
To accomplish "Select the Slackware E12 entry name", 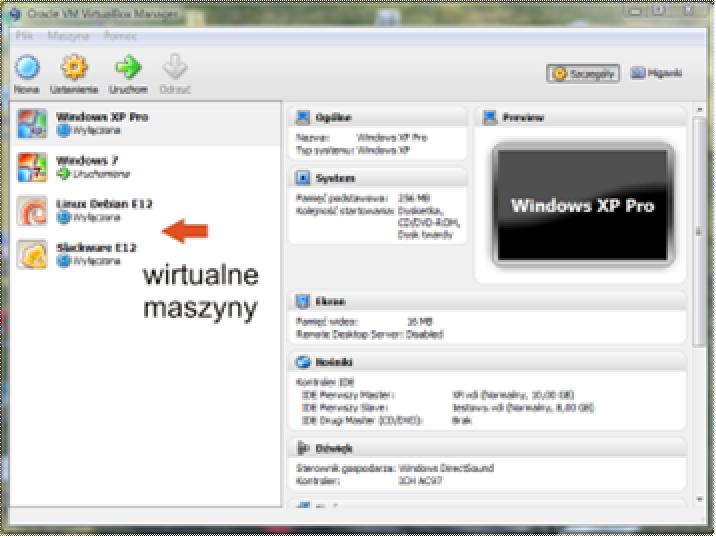I will pos(96,247).
